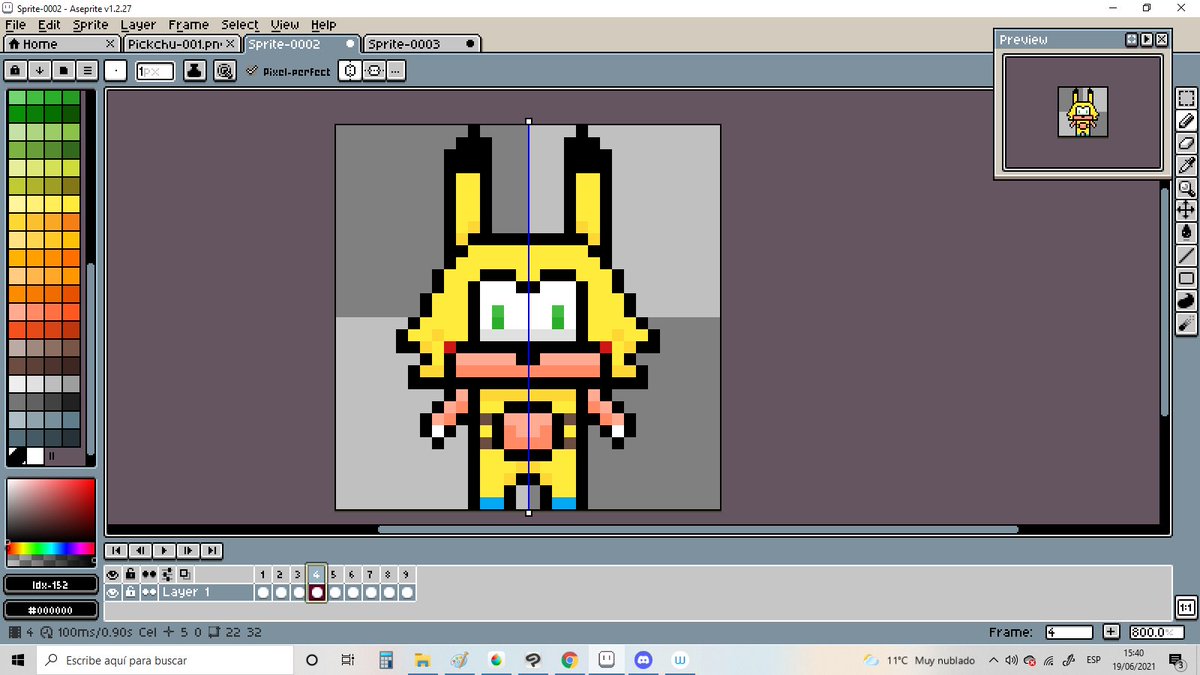This screenshot has height=675, width=1200.
Task: Select the Paint Bucket tool
Action: coord(1186,232)
